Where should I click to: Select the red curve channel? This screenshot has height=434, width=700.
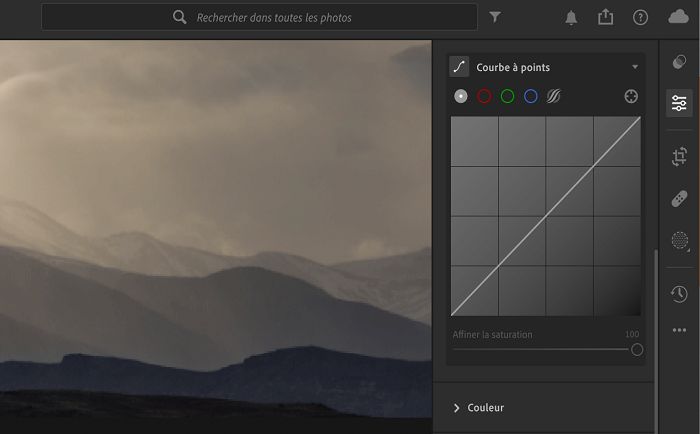pos(484,96)
